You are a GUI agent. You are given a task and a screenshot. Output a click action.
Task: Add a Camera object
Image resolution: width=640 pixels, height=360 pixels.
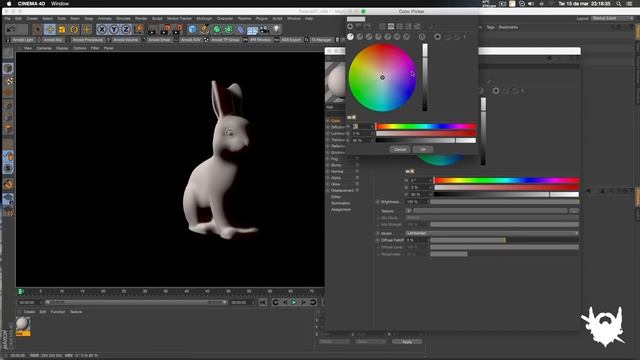[264, 29]
